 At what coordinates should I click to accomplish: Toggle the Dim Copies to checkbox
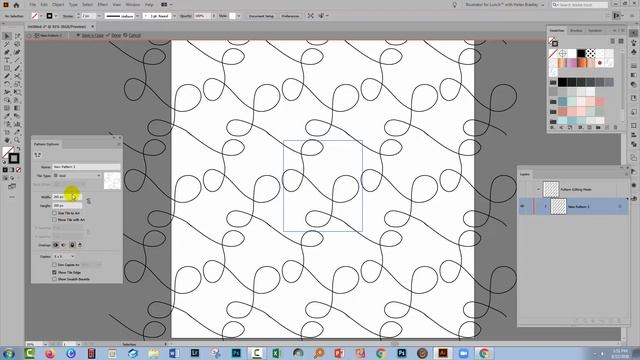click(x=54, y=265)
